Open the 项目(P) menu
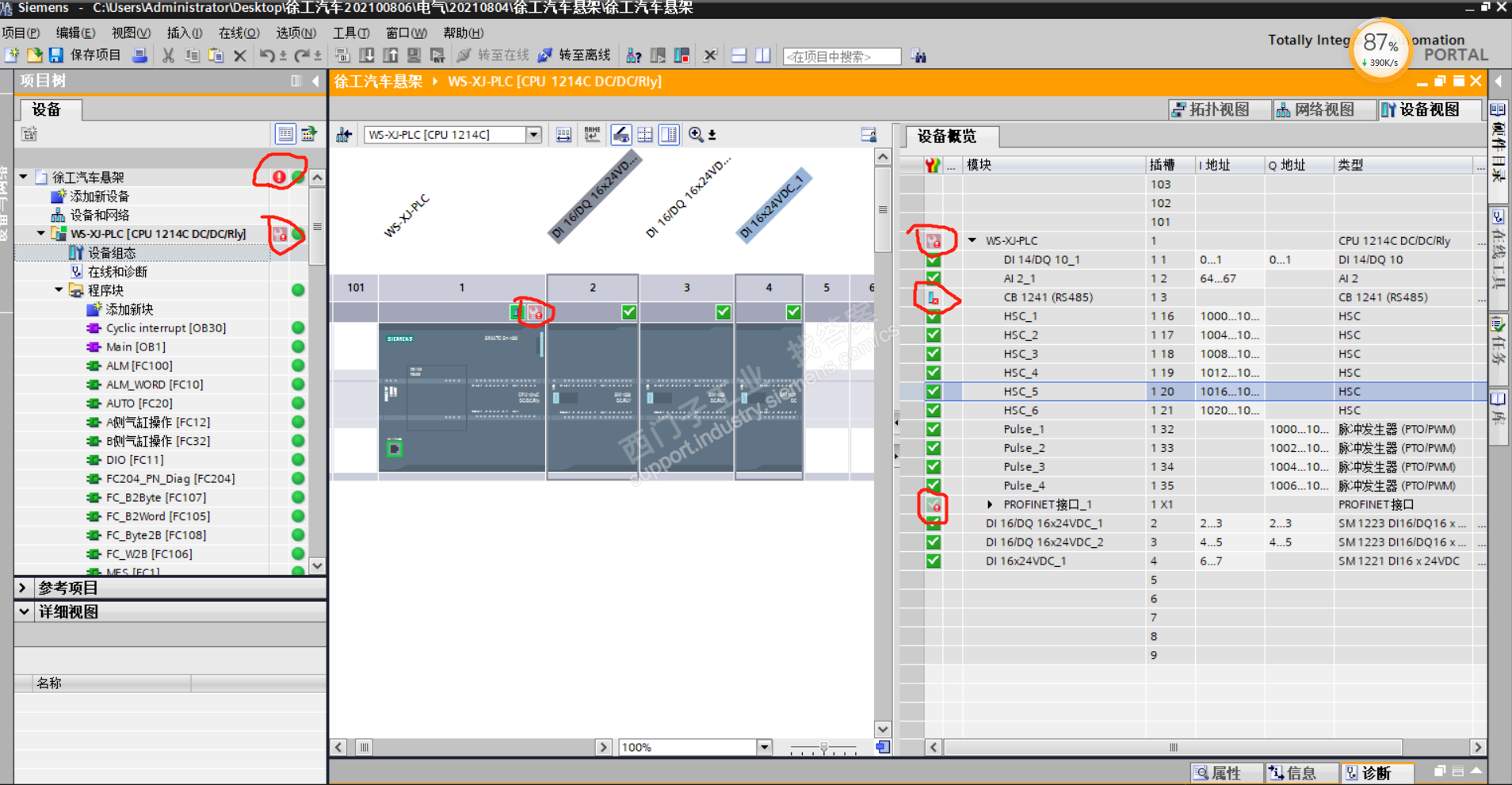1512x785 pixels. point(21,33)
